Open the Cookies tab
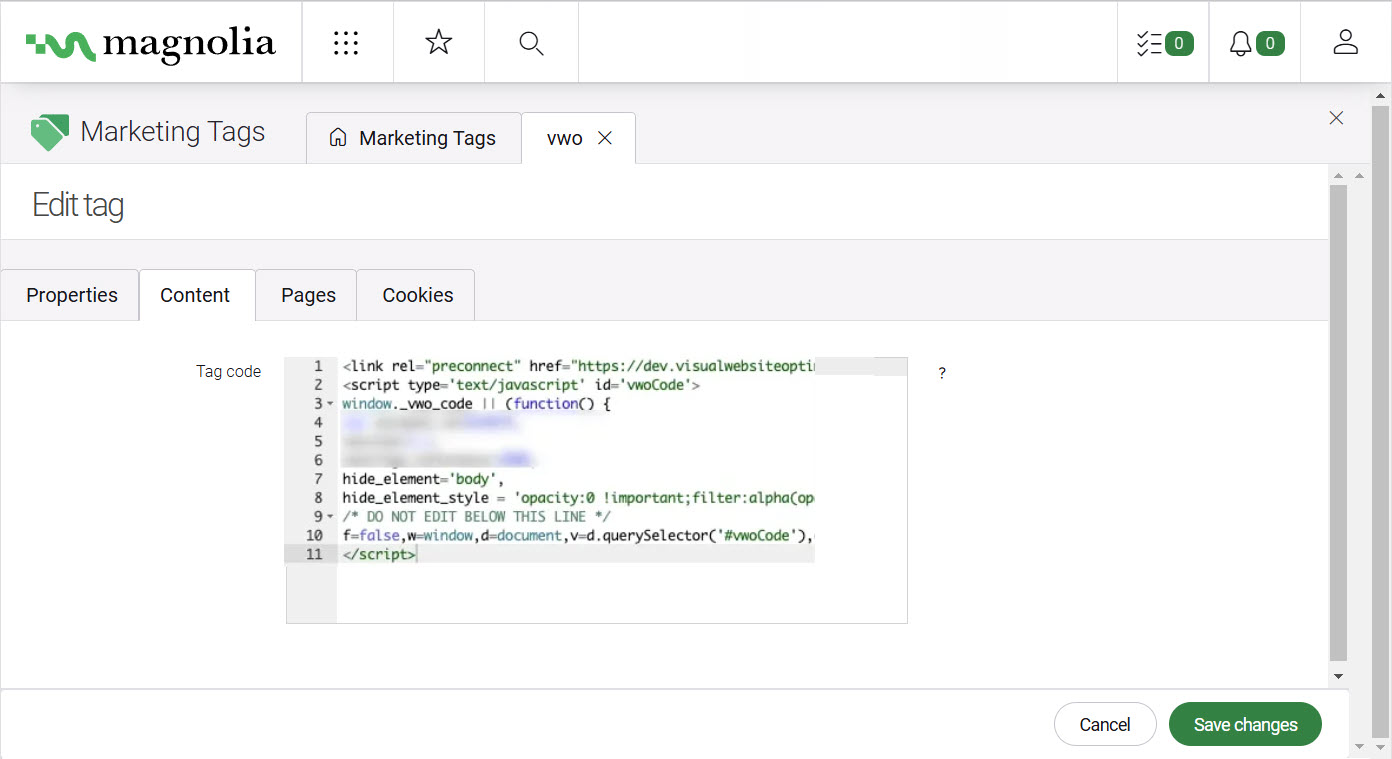The width and height of the screenshot is (1392, 759). point(417,295)
